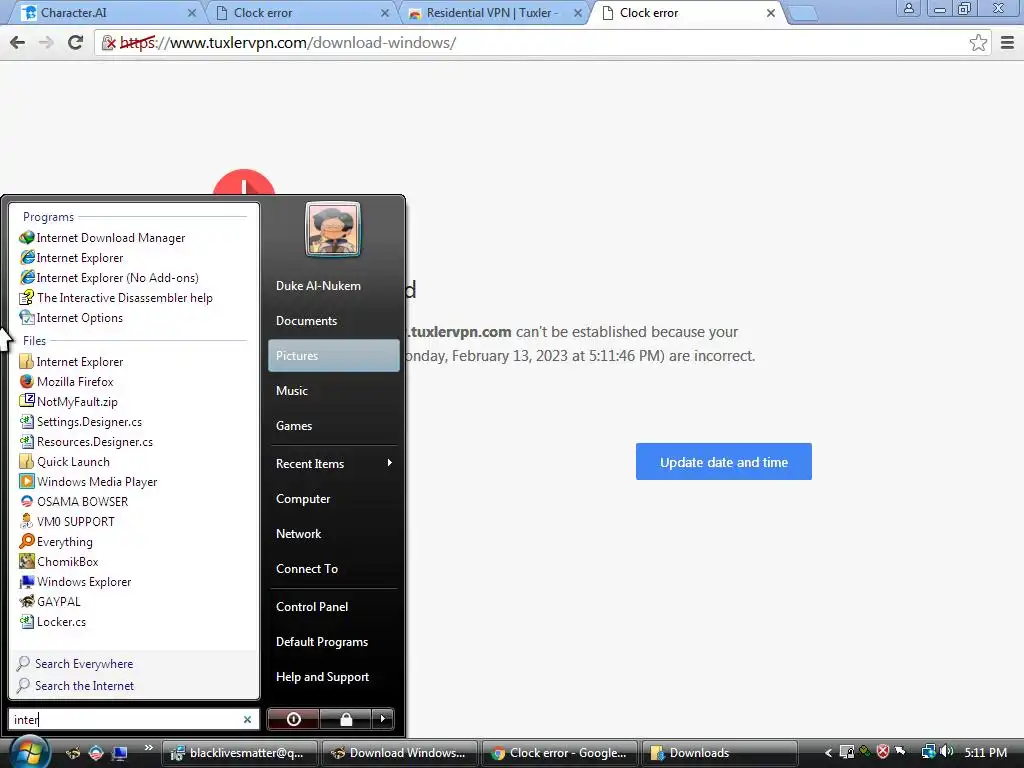Open Network from start menu

298,534
